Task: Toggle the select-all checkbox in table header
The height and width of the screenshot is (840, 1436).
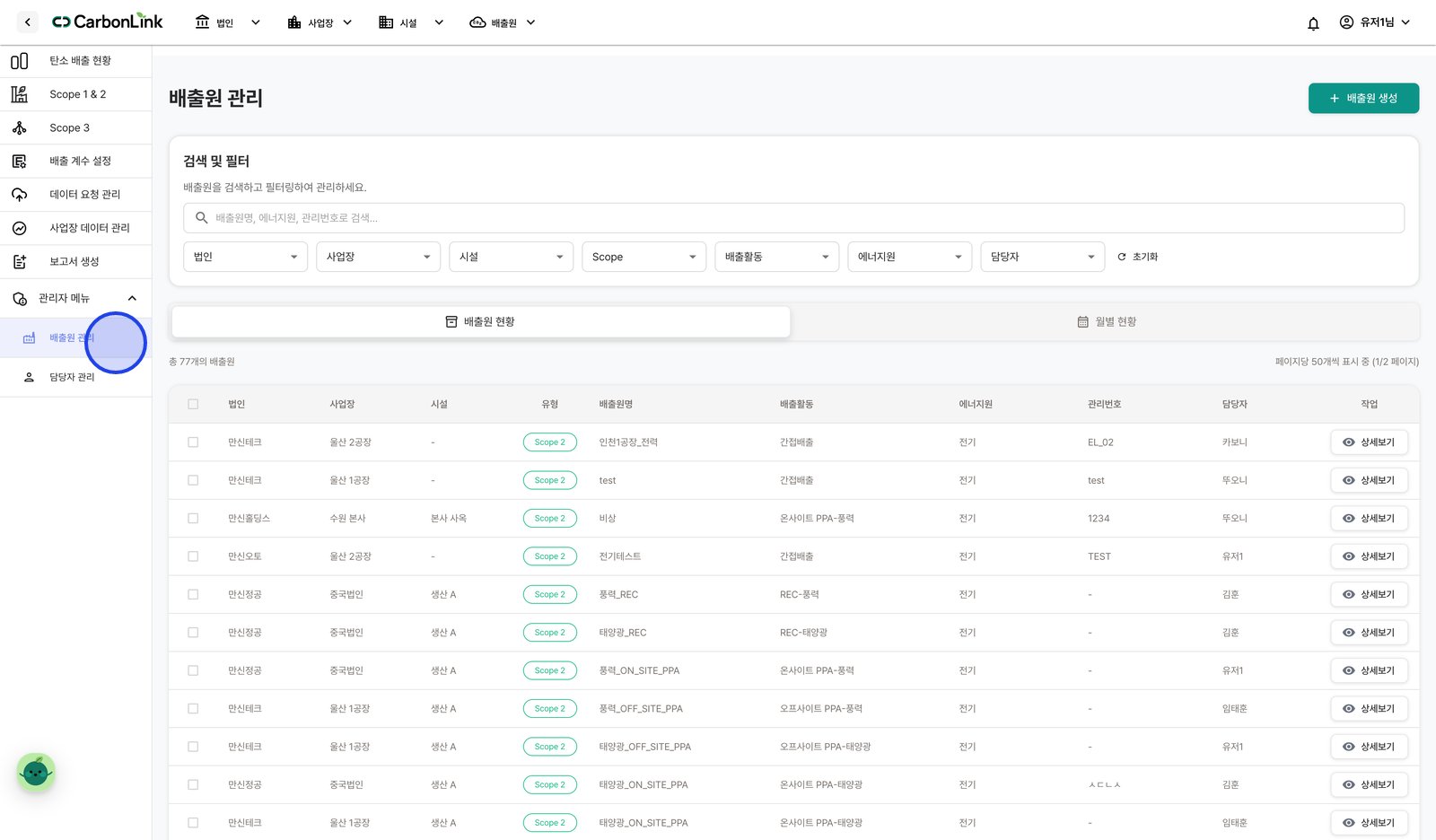Action: (x=193, y=405)
